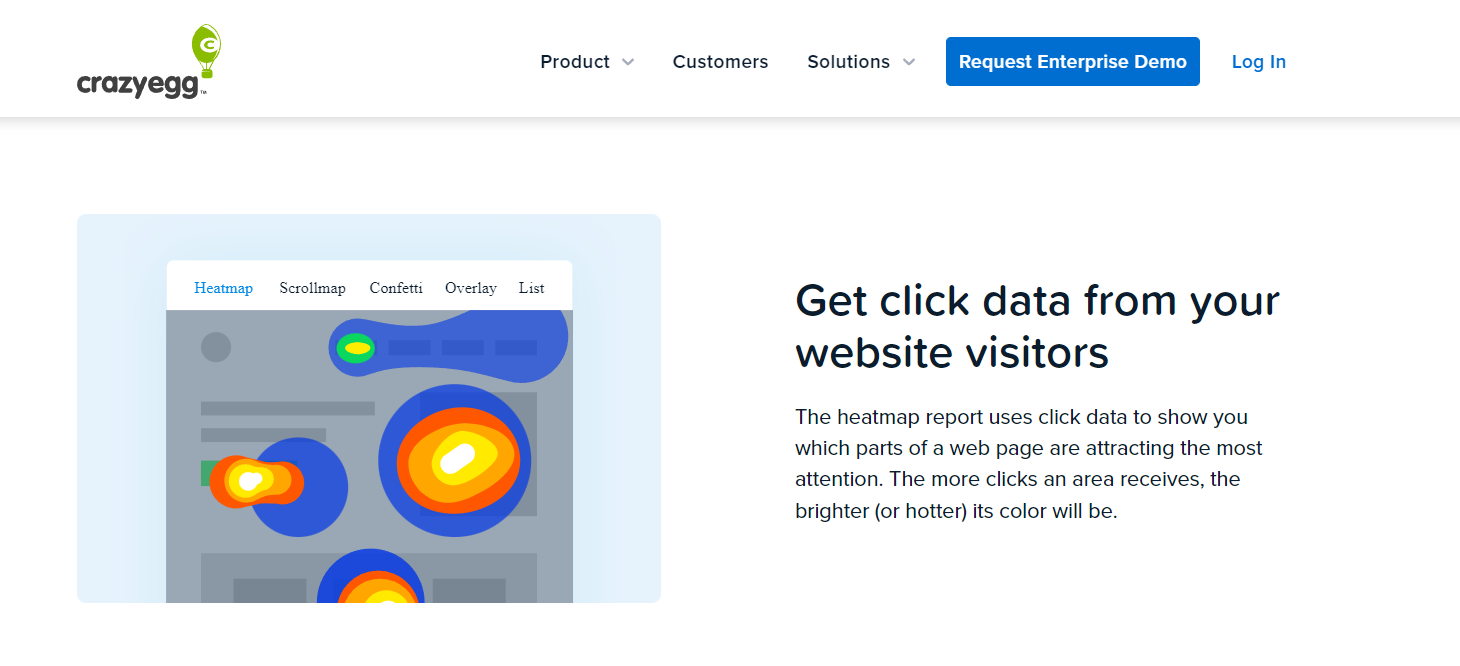Expand the Product dropdown chevron
The width and height of the screenshot is (1460, 666).
pyautogui.click(x=628, y=62)
